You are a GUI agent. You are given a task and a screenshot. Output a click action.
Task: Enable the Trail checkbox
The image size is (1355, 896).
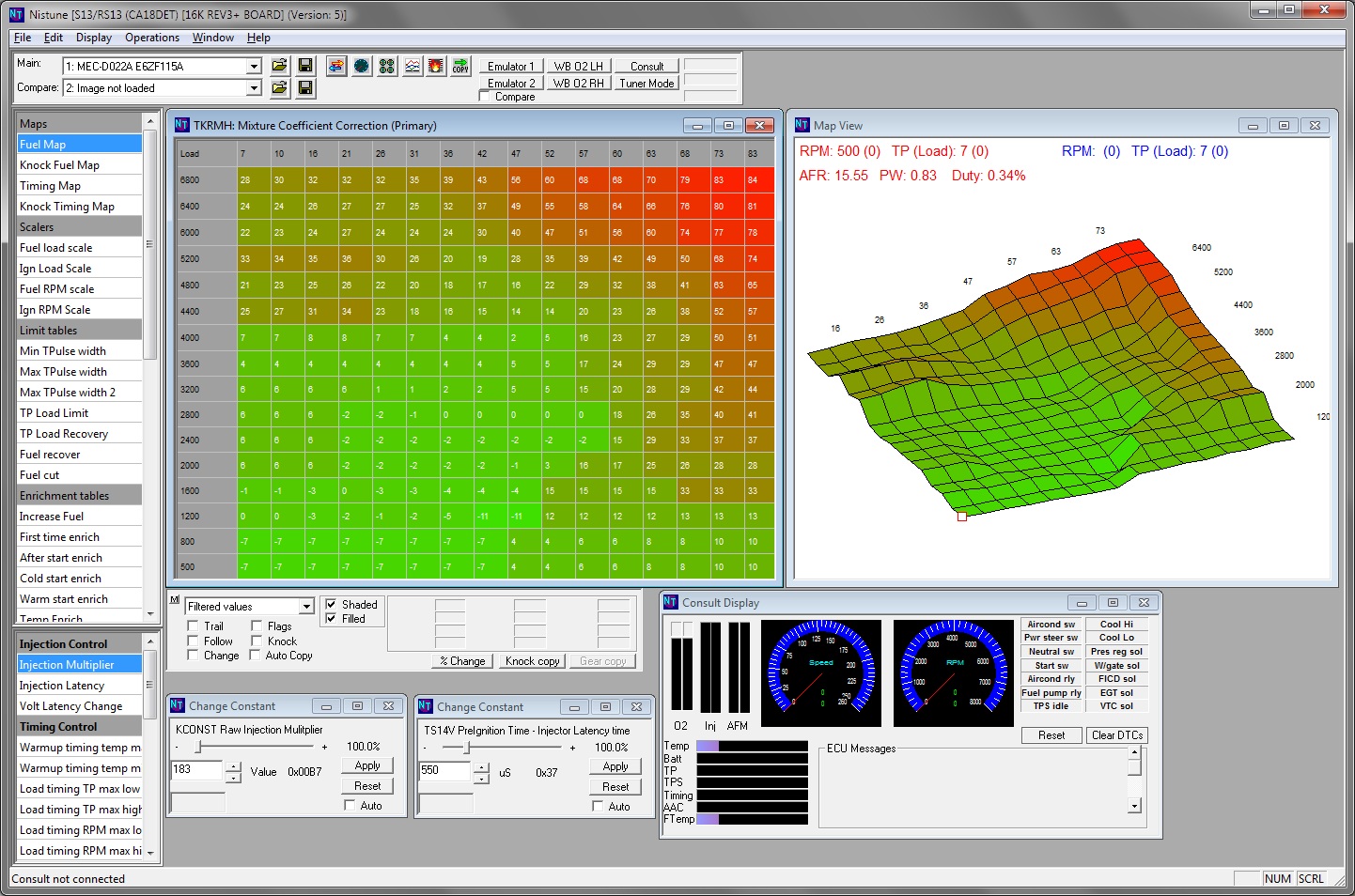[x=193, y=626]
